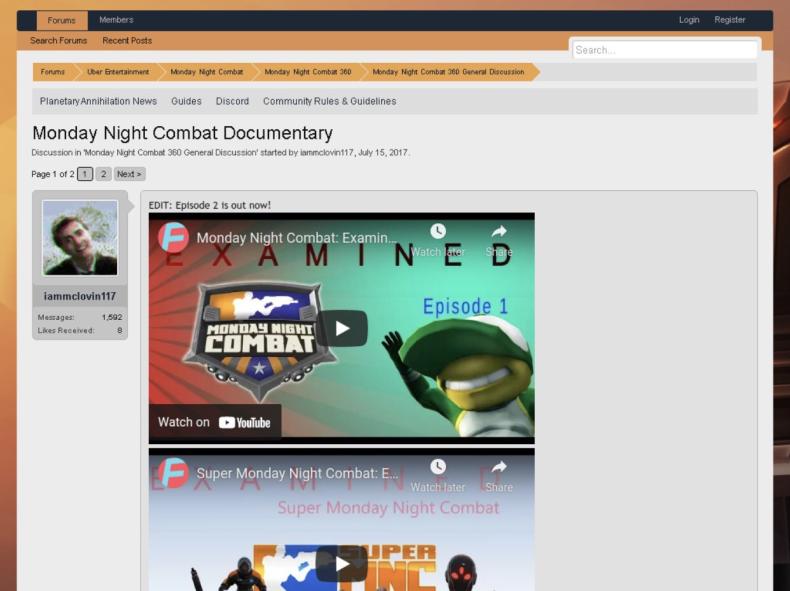Open Recent Posts
The height and width of the screenshot is (591, 790).
point(127,41)
